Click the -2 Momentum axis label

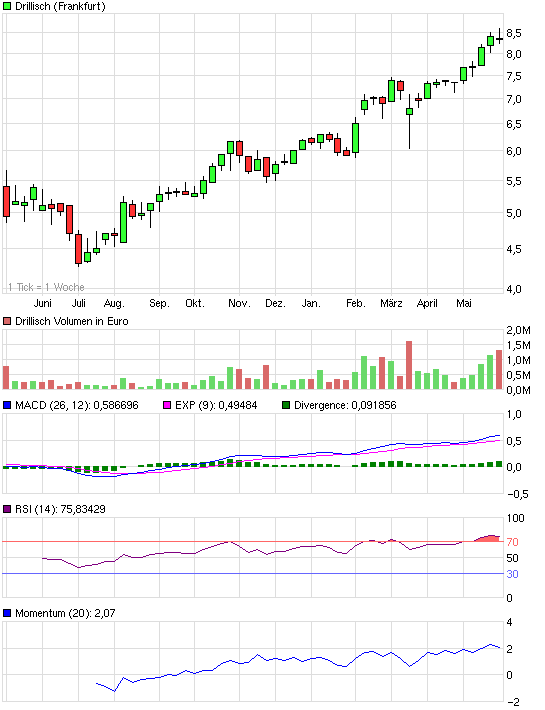(513, 702)
